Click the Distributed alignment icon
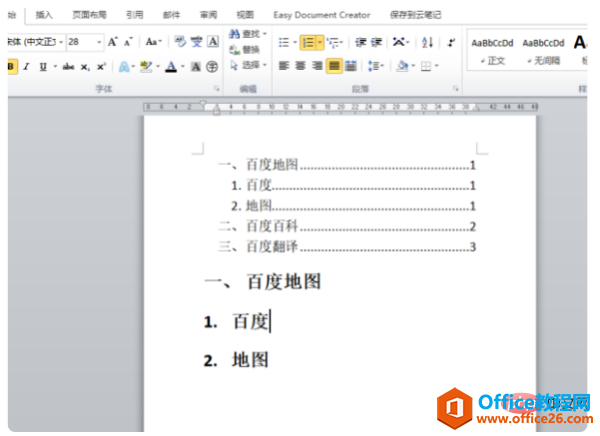 tap(351, 66)
